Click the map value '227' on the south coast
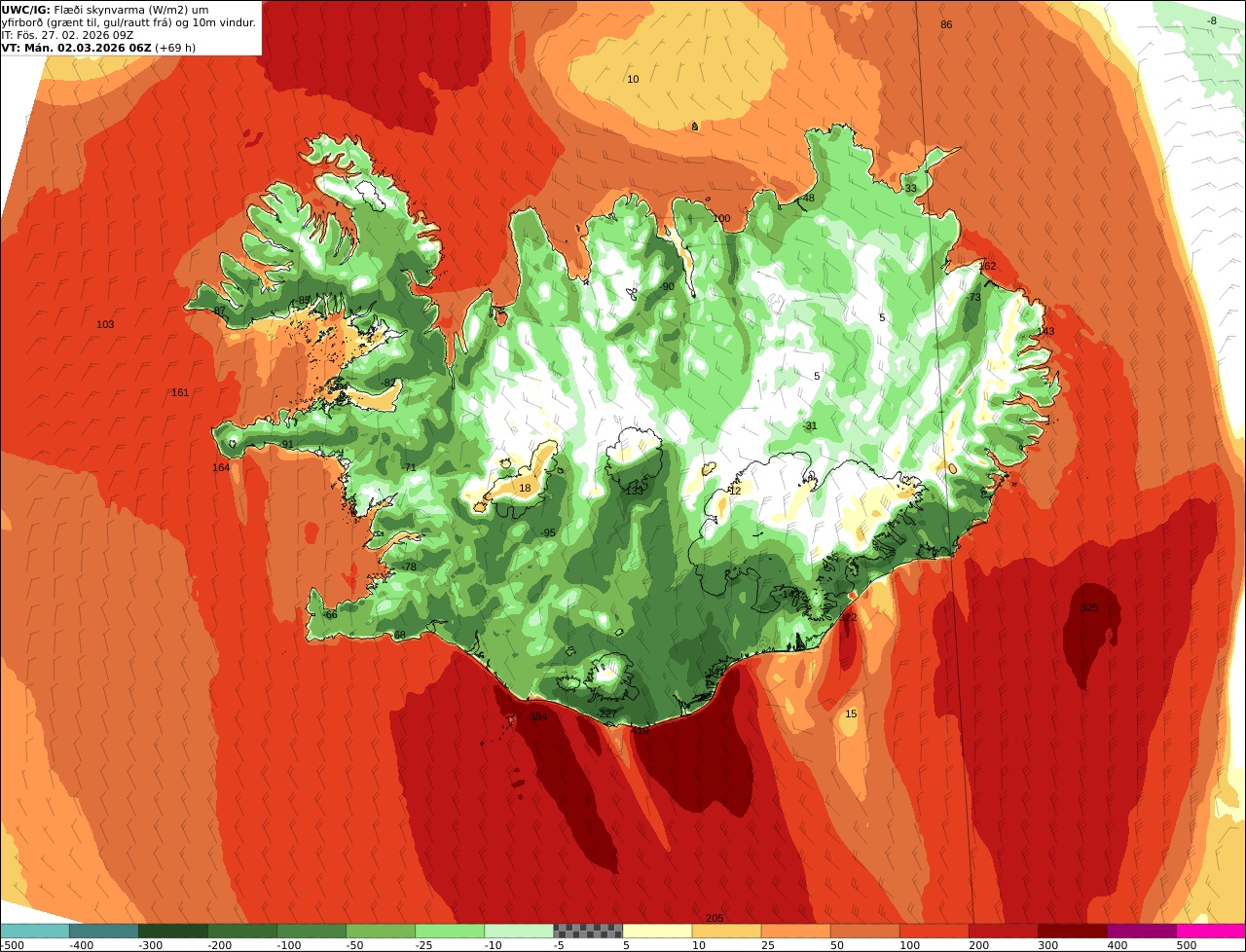This screenshot has height=952, width=1246. (x=606, y=714)
